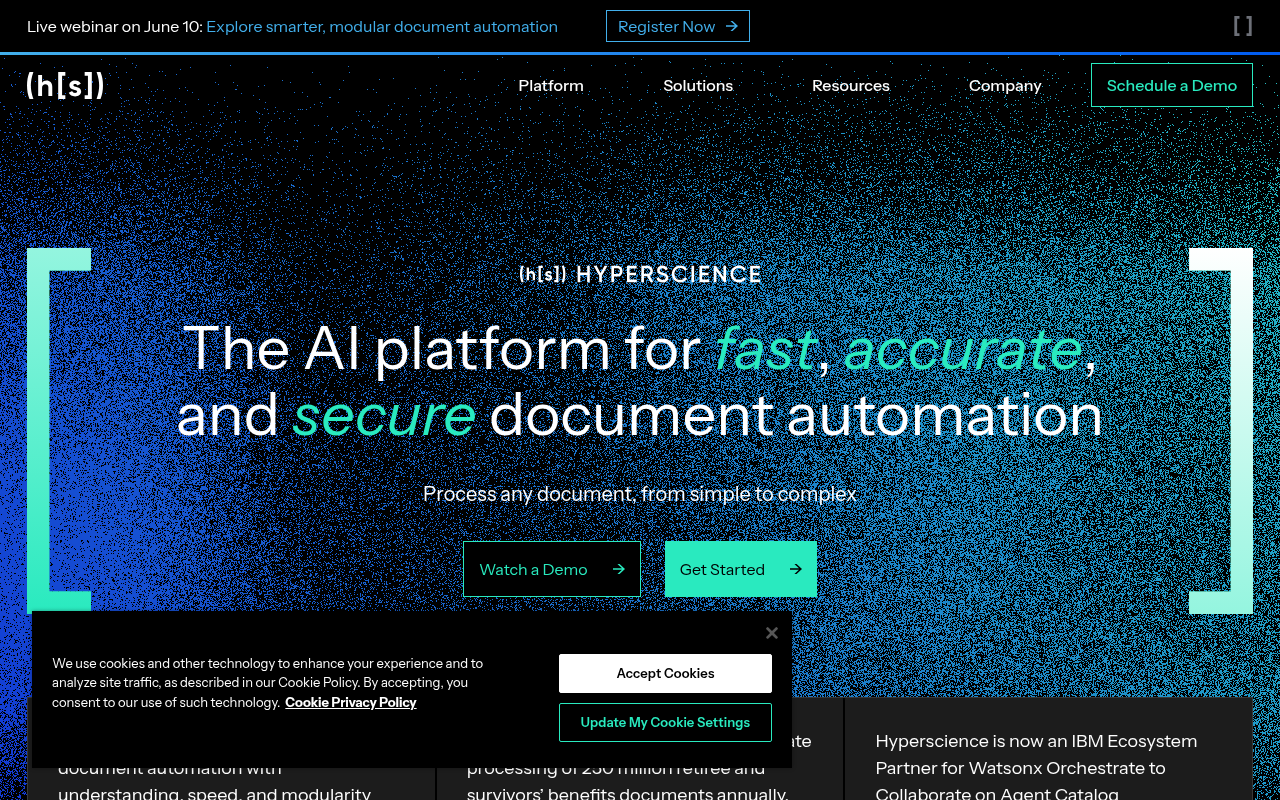Image resolution: width=1280 pixels, height=800 pixels.
Task: Click the (h[s]) logo in the header
Action: click(x=65, y=85)
